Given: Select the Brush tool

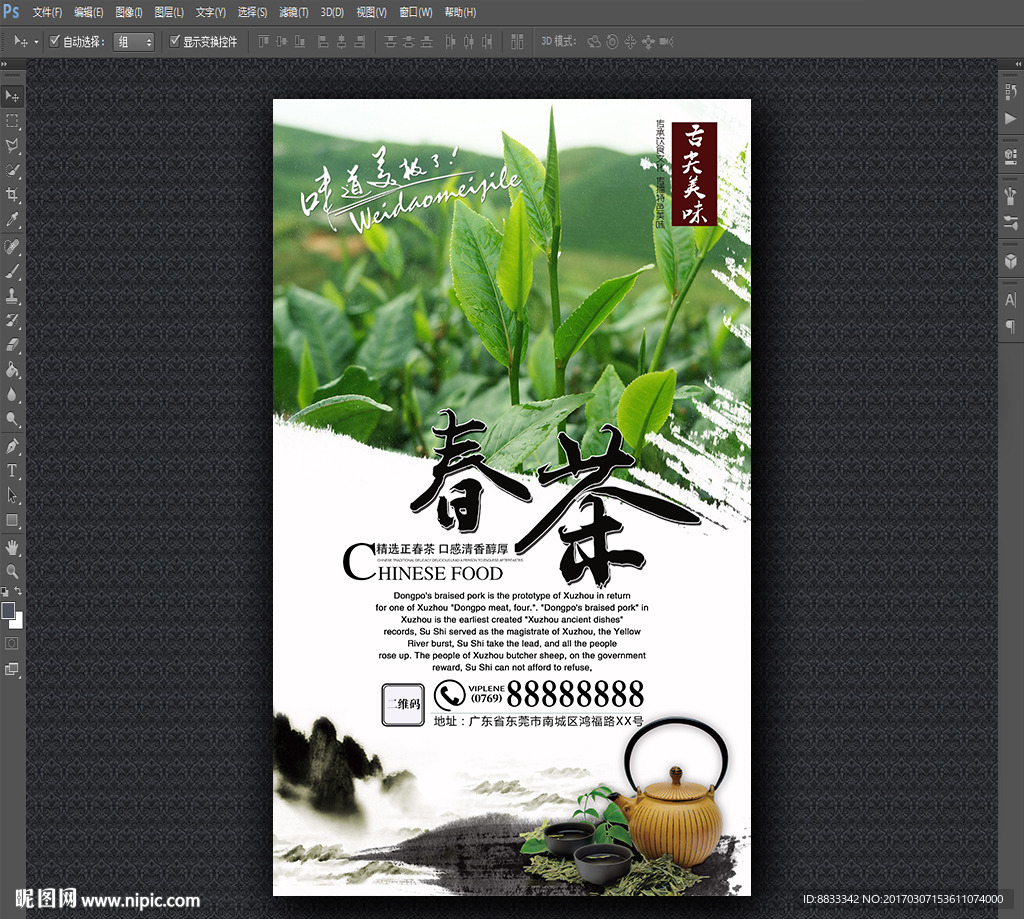Looking at the screenshot, I should point(12,271).
